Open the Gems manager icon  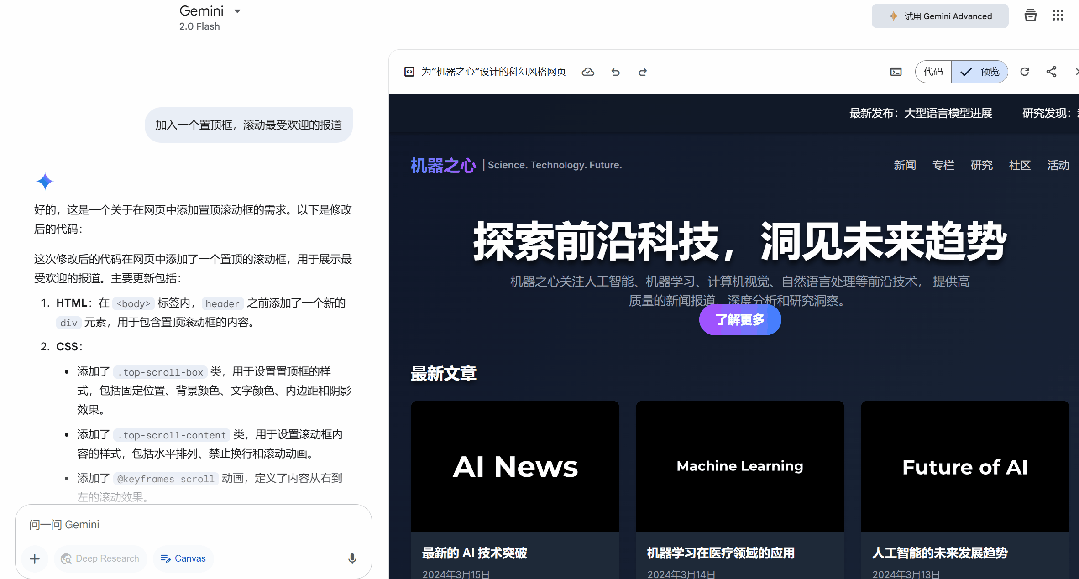coord(1030,15)
